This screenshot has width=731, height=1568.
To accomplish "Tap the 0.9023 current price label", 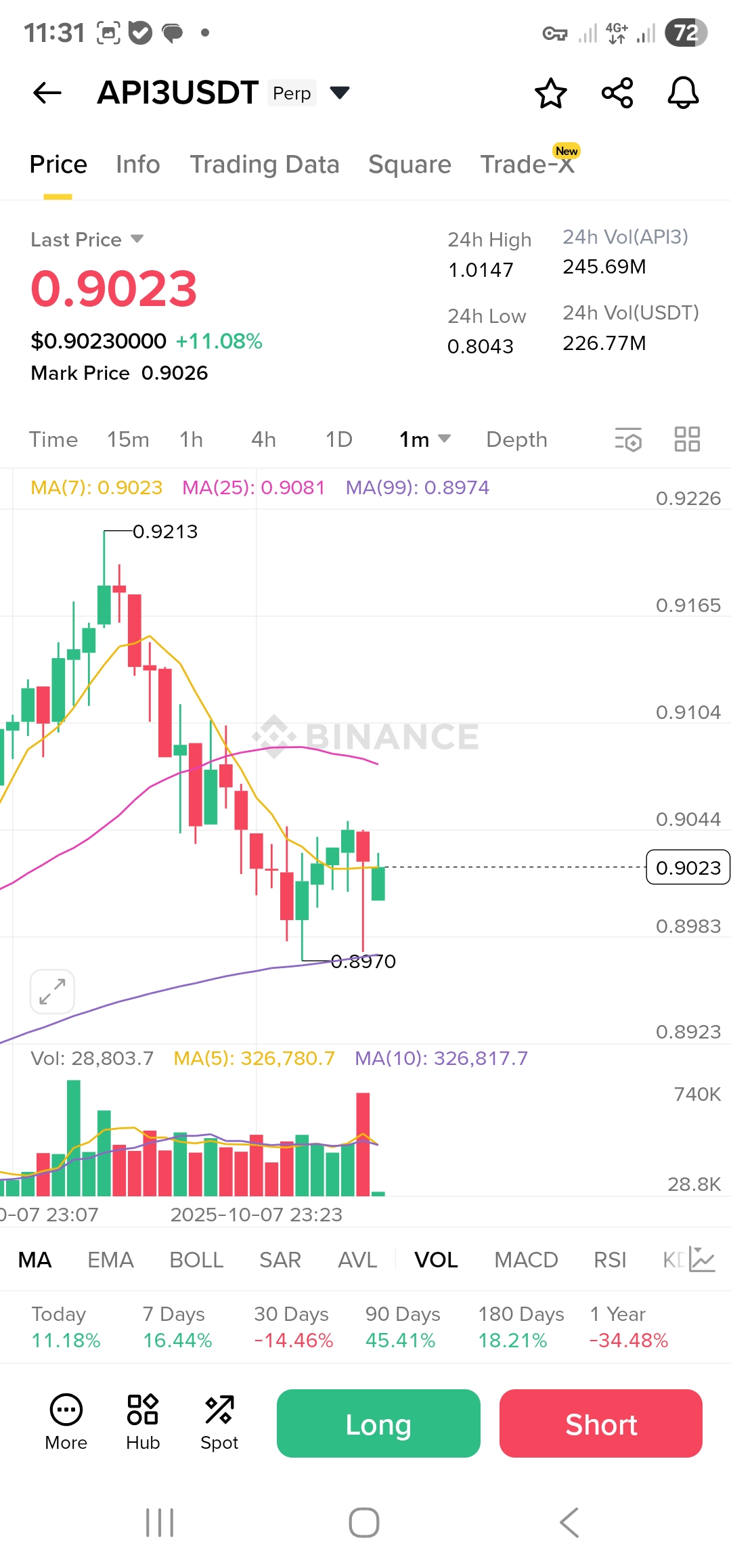I will [688, 867].
